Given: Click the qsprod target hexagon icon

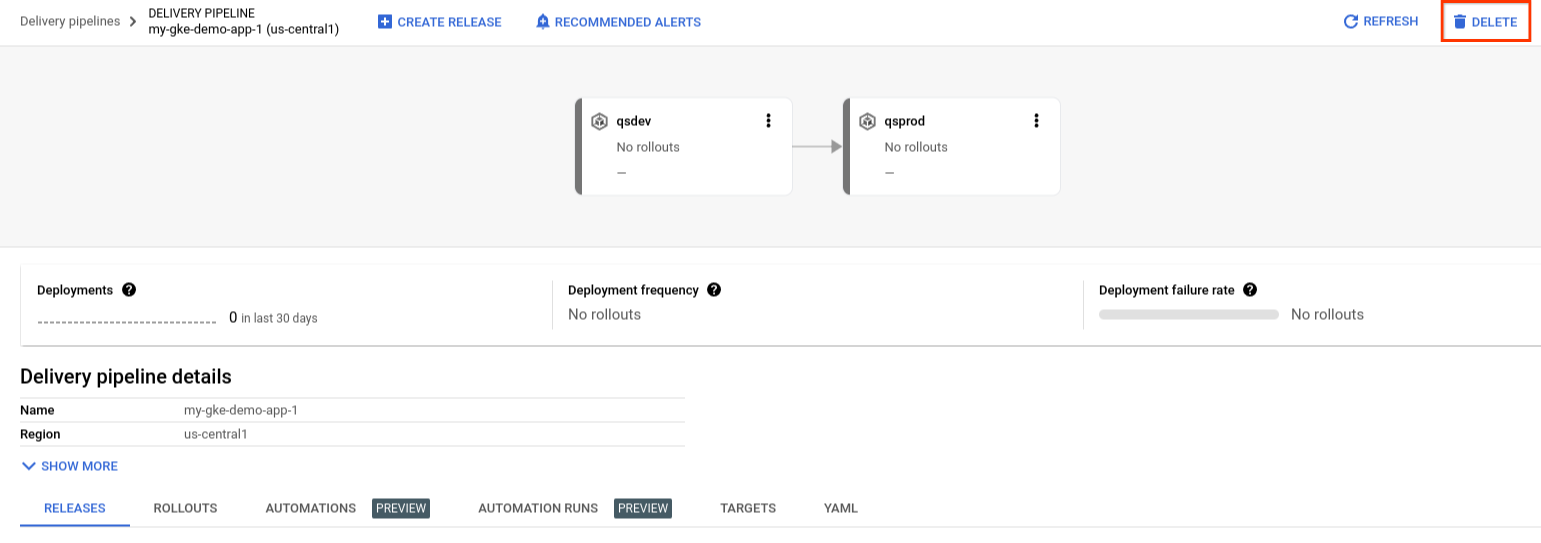Looking at the screenshot, I should 868,122.
